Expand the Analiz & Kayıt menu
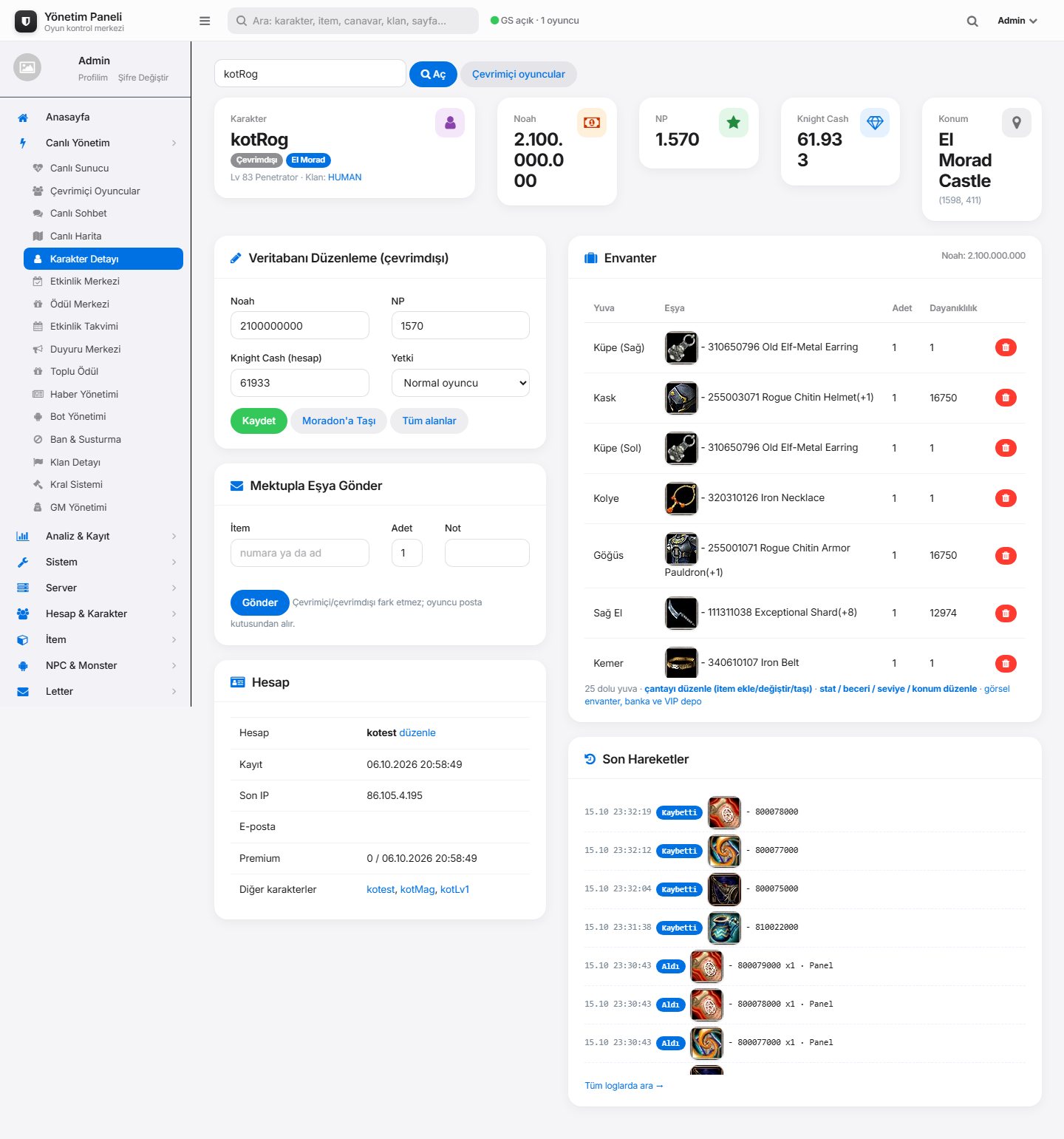This screenshot has width=1064, height=1139. point(96,536)
